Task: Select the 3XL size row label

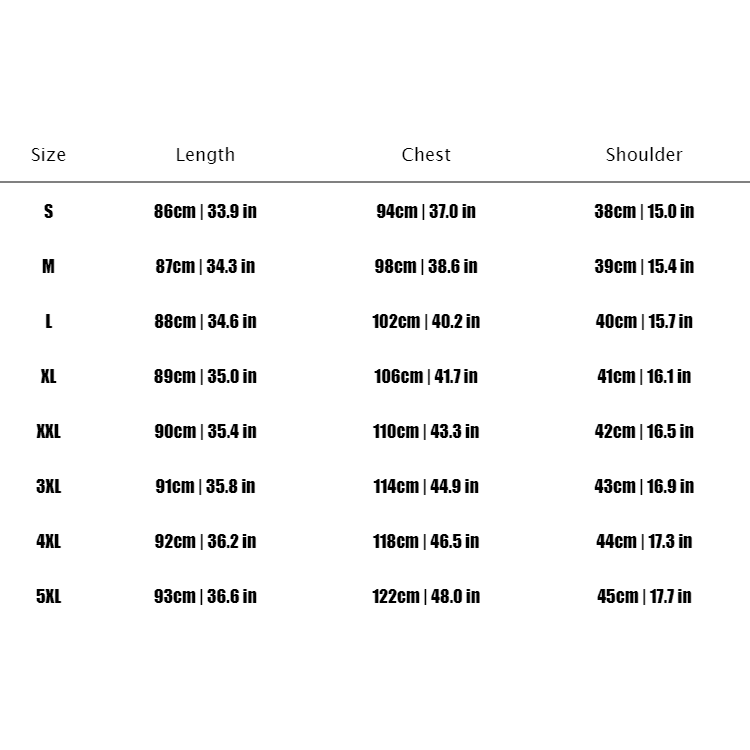Action: tap(48, 486)
